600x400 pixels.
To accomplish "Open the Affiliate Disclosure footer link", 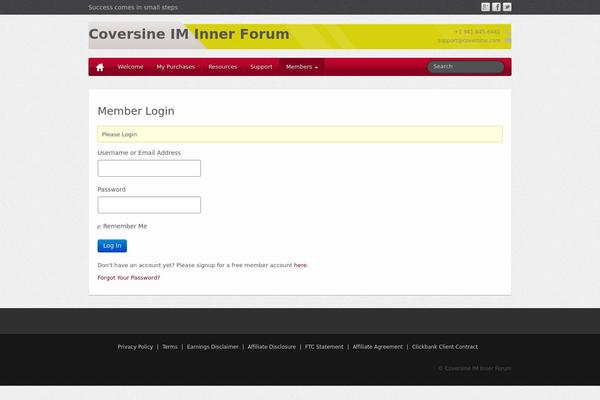I will 272,347.
